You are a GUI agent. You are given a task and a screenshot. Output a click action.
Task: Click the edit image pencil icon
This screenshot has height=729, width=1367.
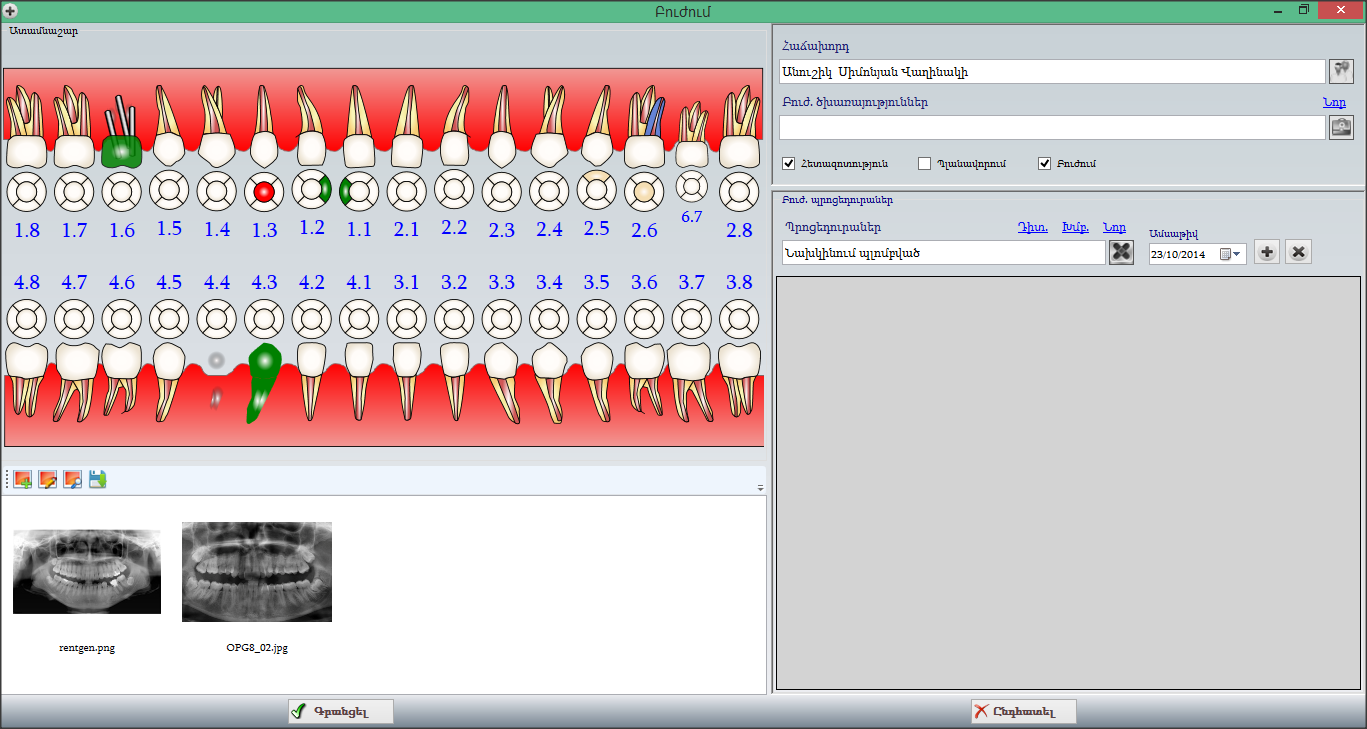coord(47,480)
